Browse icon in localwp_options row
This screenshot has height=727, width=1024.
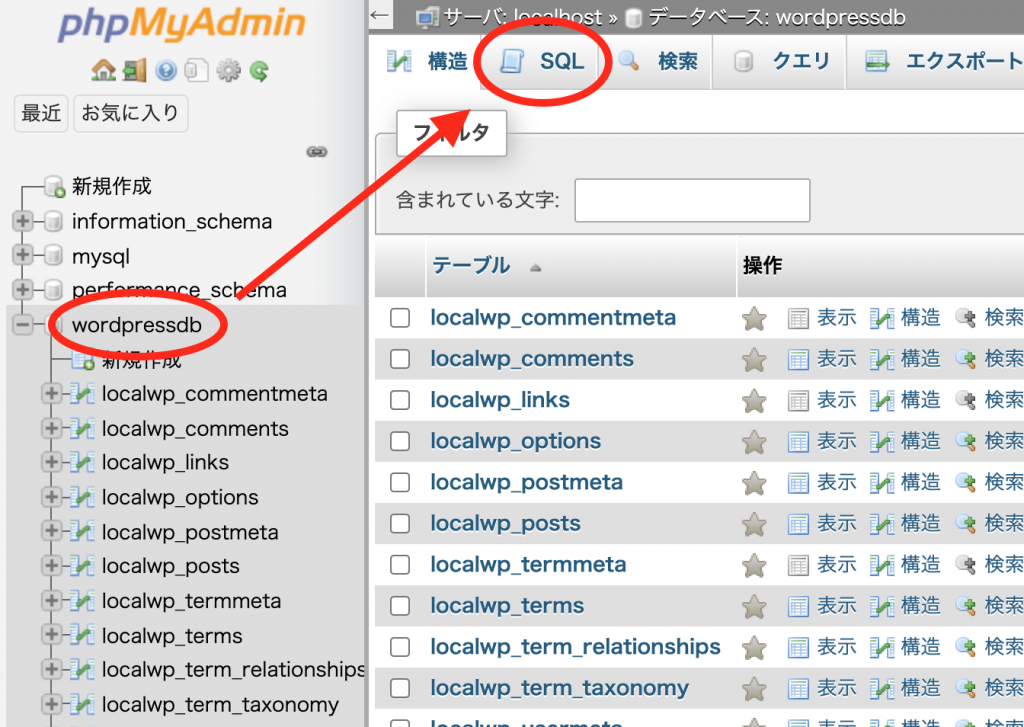click(x=798, y=442)
